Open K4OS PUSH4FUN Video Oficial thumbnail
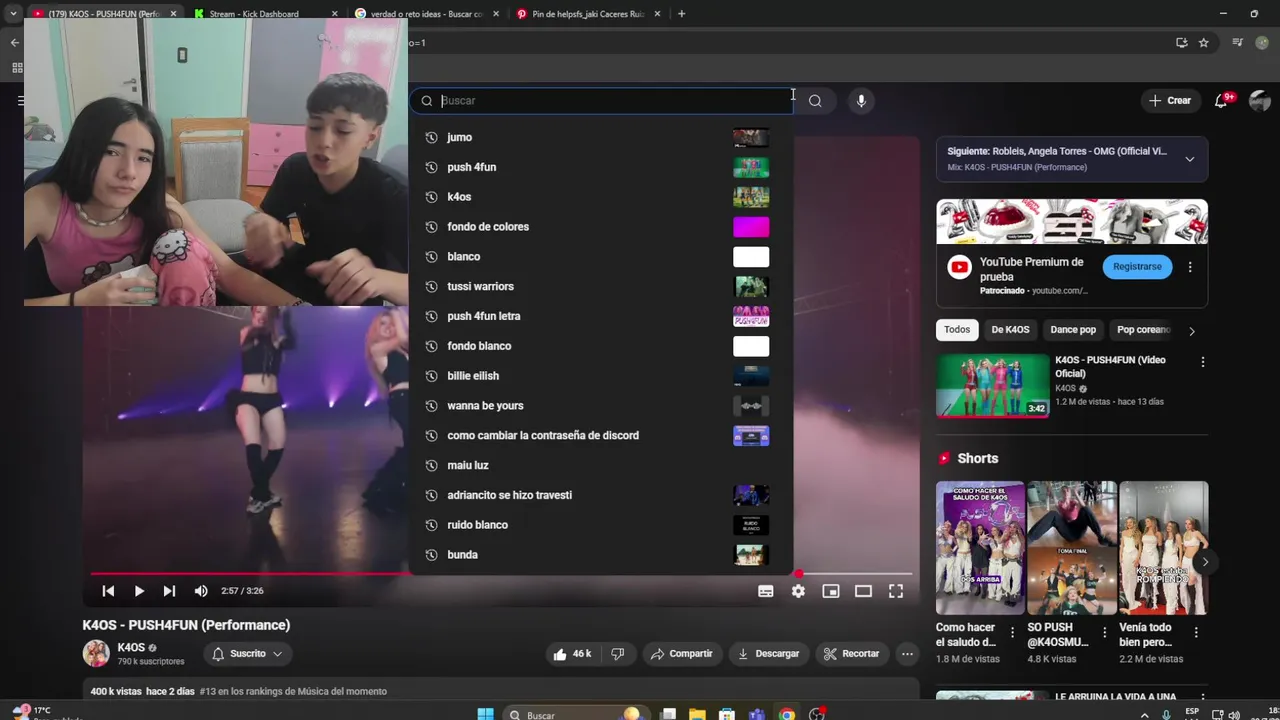Image resolution: width=1280 pixels, height=720 pixels. click(993, 386)
